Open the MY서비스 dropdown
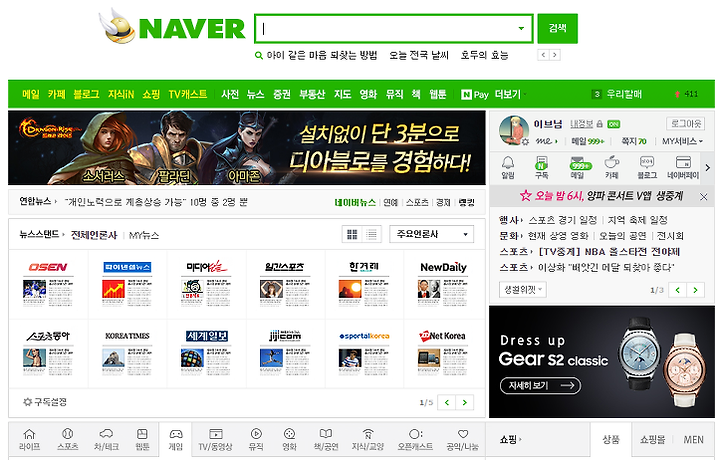The width and height of the screenshot is (720, 460). click(682, 141)
